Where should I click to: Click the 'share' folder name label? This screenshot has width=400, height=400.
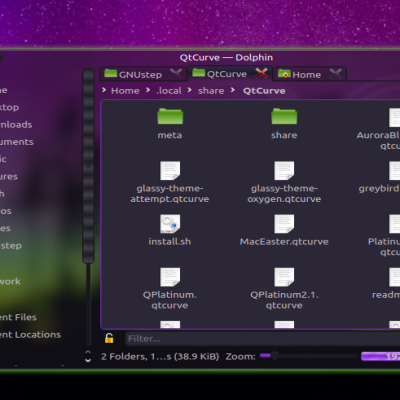tap(284, 135)
